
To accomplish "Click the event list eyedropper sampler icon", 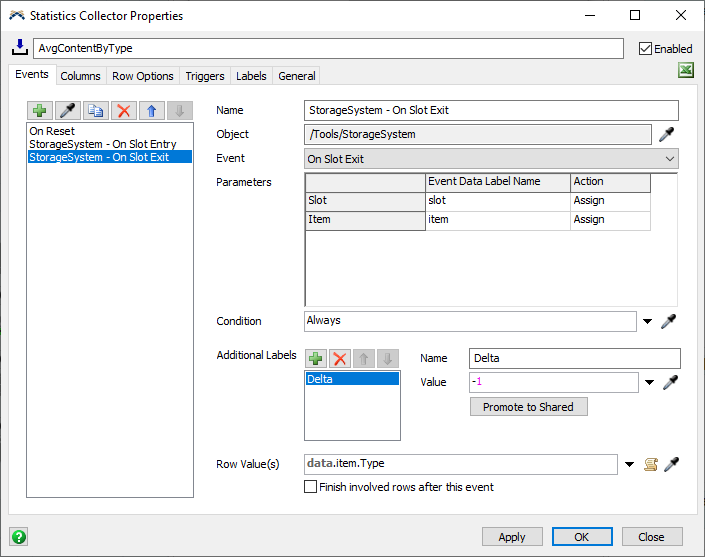I will pyautogui.click(x=69, y=111).
